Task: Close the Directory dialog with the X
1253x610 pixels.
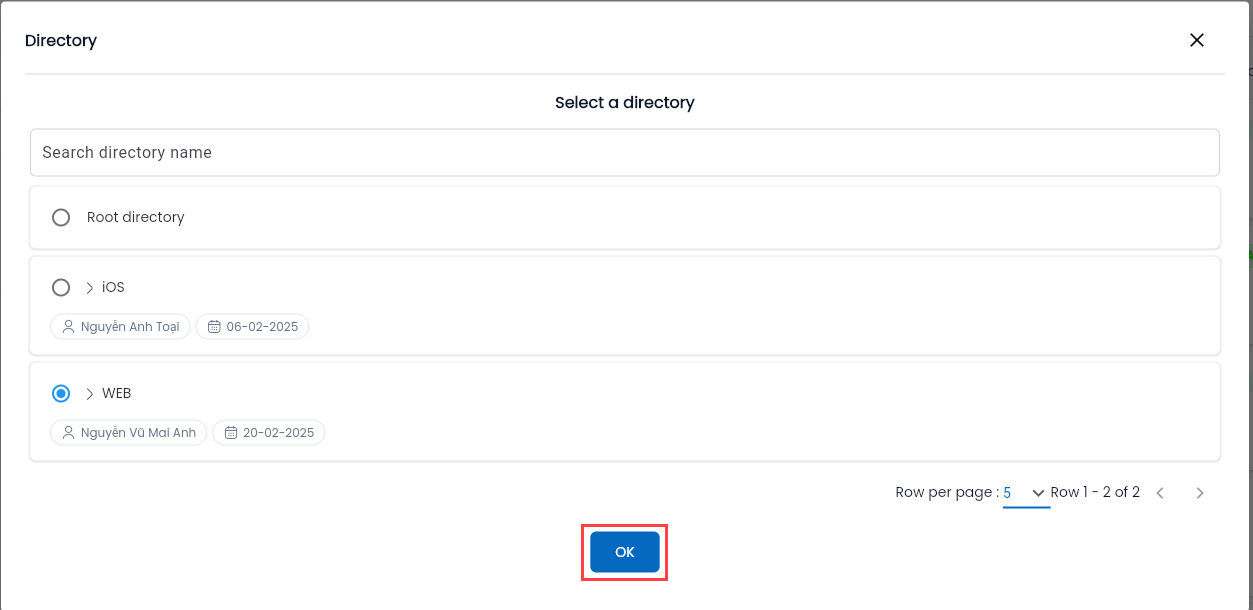Action: point(1196,40)
